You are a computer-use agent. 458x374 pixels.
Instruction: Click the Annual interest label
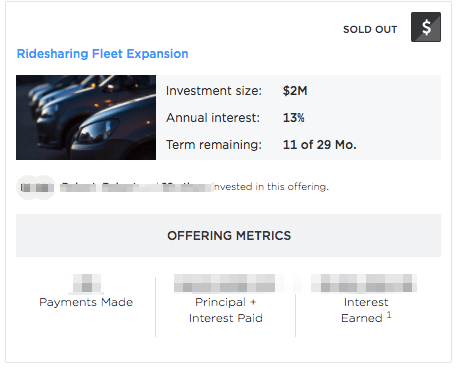(213, 118)
